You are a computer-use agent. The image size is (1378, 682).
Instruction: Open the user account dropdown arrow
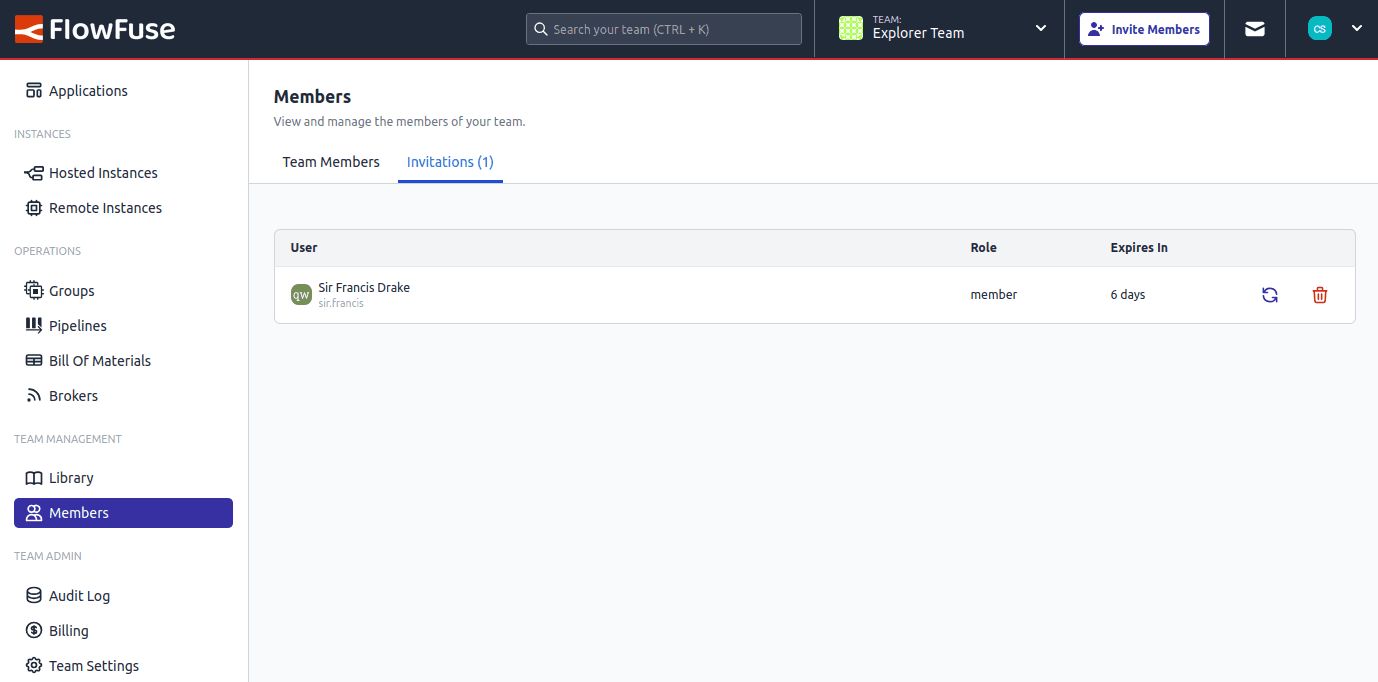click(x=1357, y=28)
